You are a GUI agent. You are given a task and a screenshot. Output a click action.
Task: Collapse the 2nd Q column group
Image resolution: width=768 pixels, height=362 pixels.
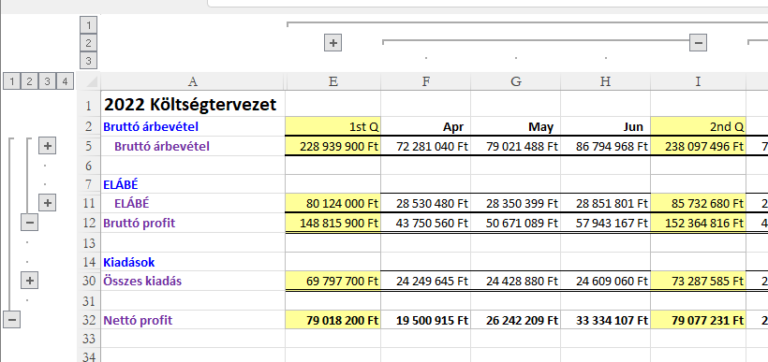[698, 43]
